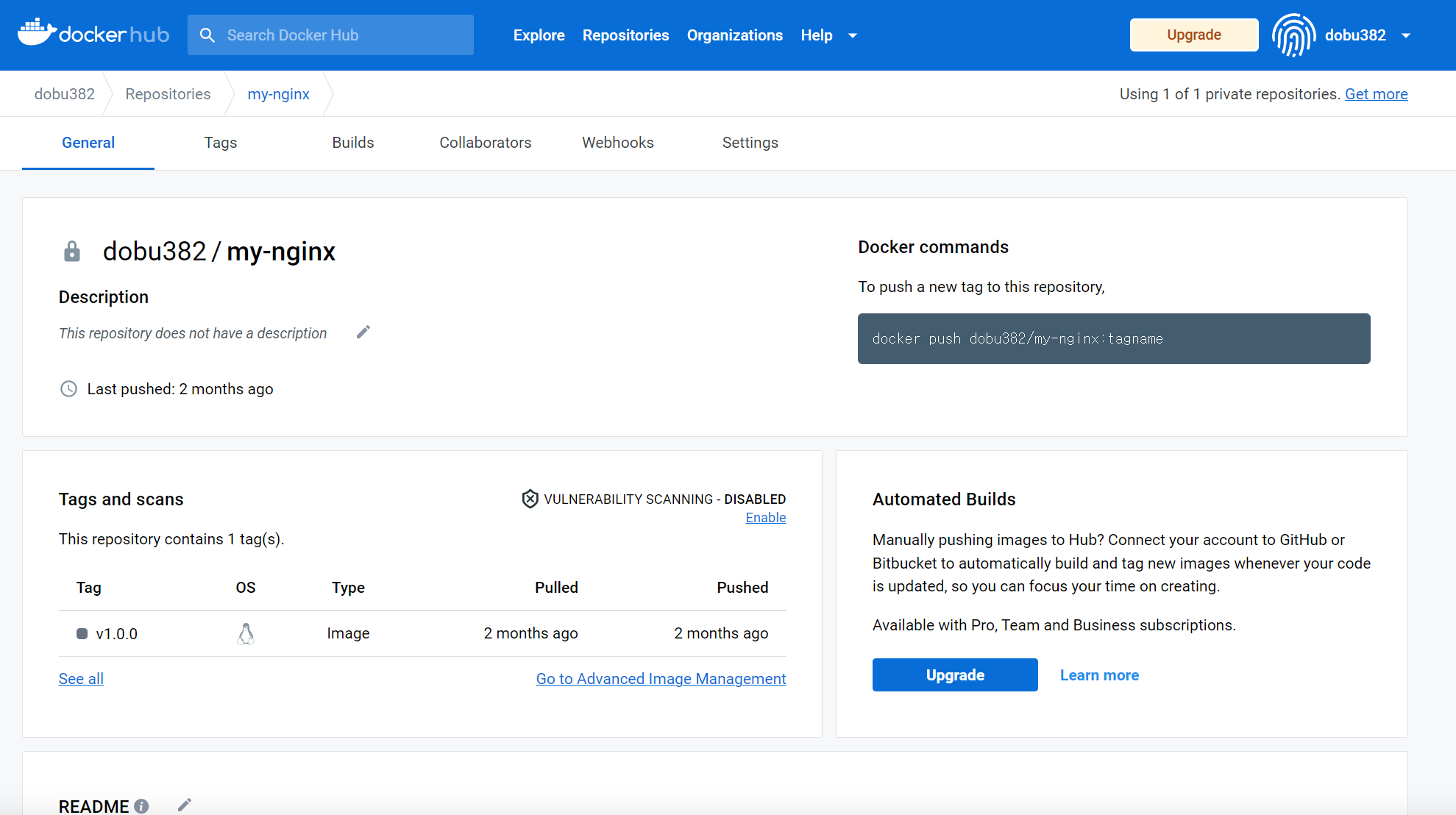Open Repositories in the top navigation
1456x815 pixels.
[x=626, y=35]
